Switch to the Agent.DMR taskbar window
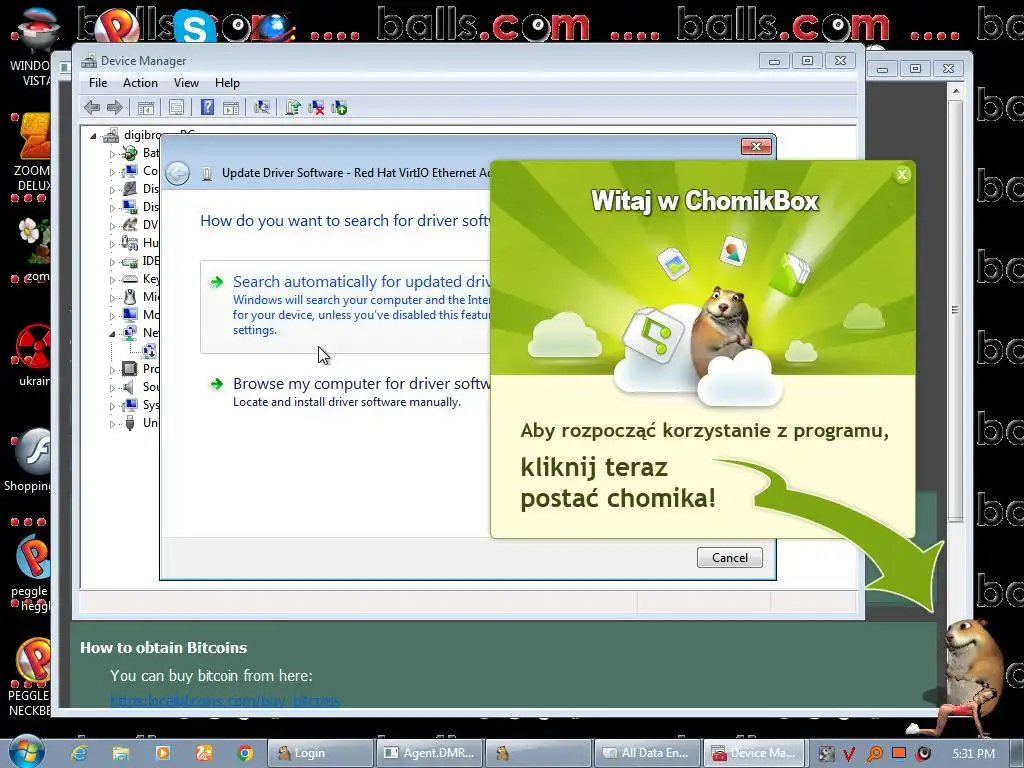1024x768 pixels. point(429,753)
